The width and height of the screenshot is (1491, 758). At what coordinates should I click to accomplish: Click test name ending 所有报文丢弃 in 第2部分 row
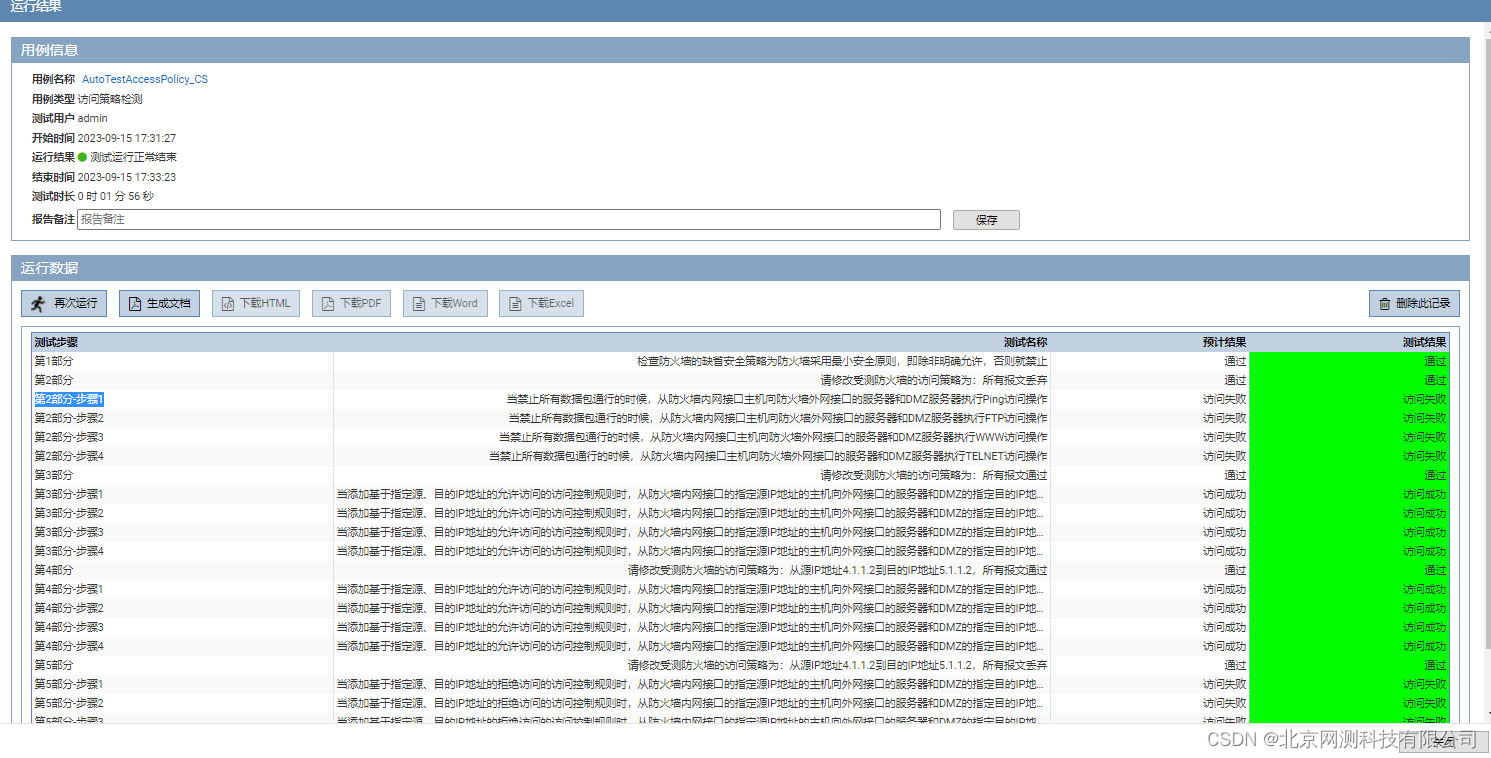(x=934, y=380)
